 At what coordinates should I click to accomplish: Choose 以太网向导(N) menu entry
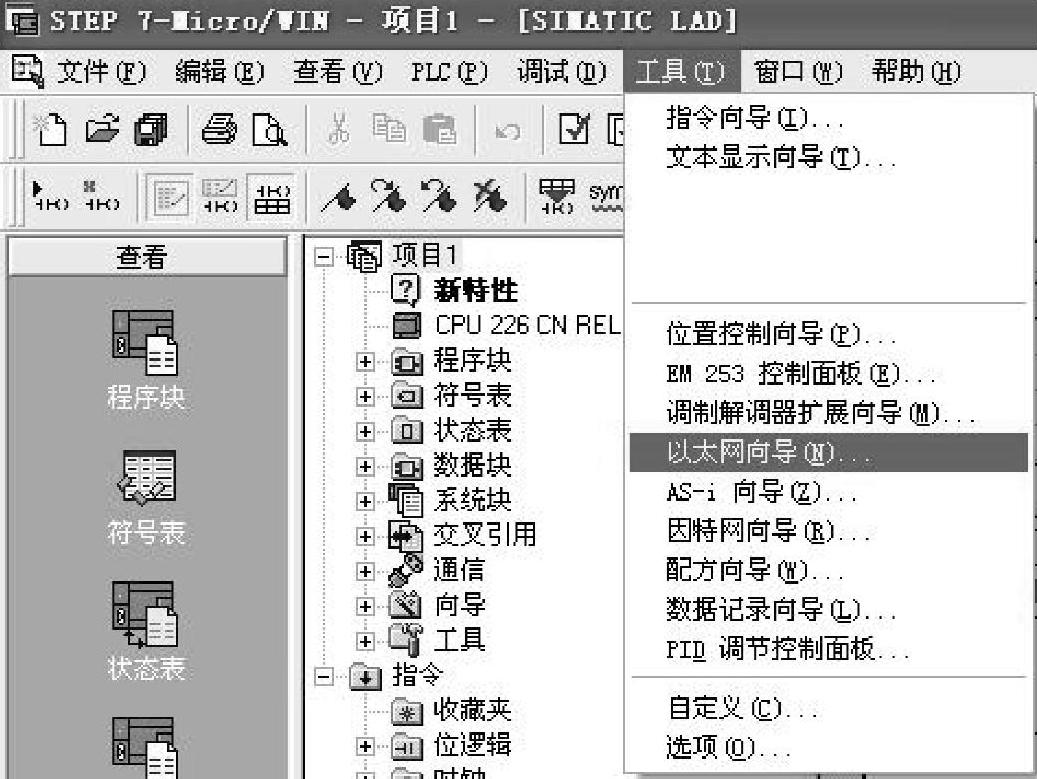(x=829, y=452)
